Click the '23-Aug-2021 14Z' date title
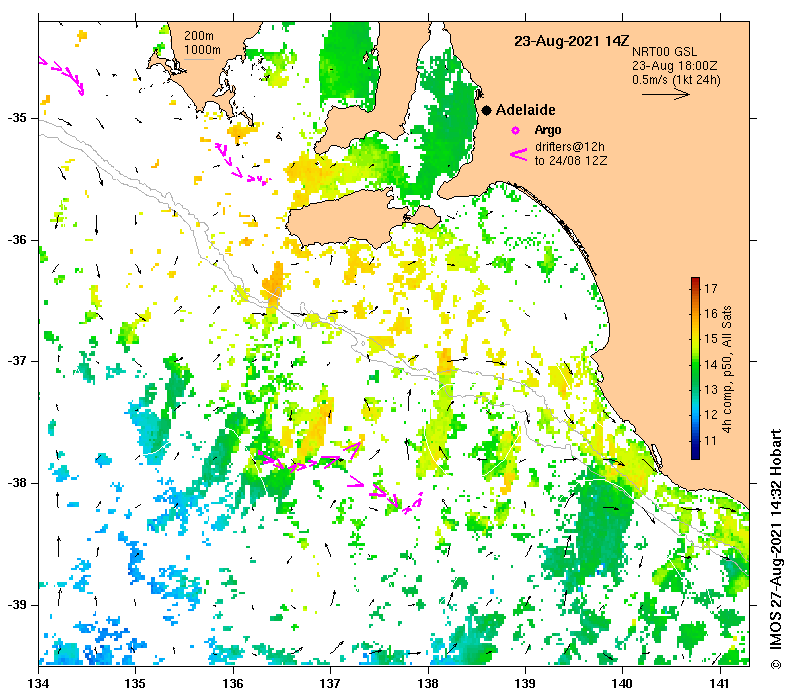The image size is (791, 700). [572, 41]
